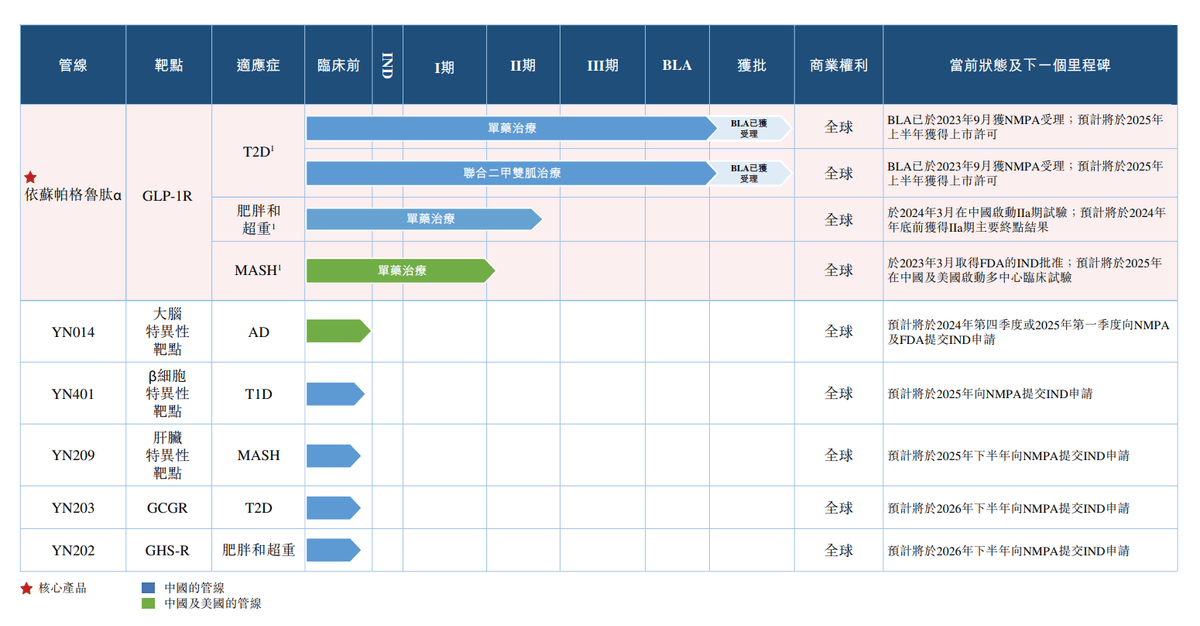
Task: Click BLA已獲受理 badge on 聯合二甲雙胍治療 bar
Action: [x=750, y=173]
